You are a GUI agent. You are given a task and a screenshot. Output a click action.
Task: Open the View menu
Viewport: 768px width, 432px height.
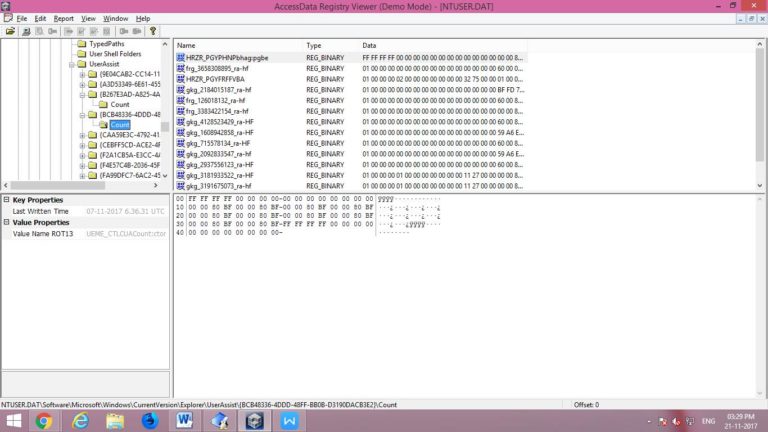click(88, 19)
